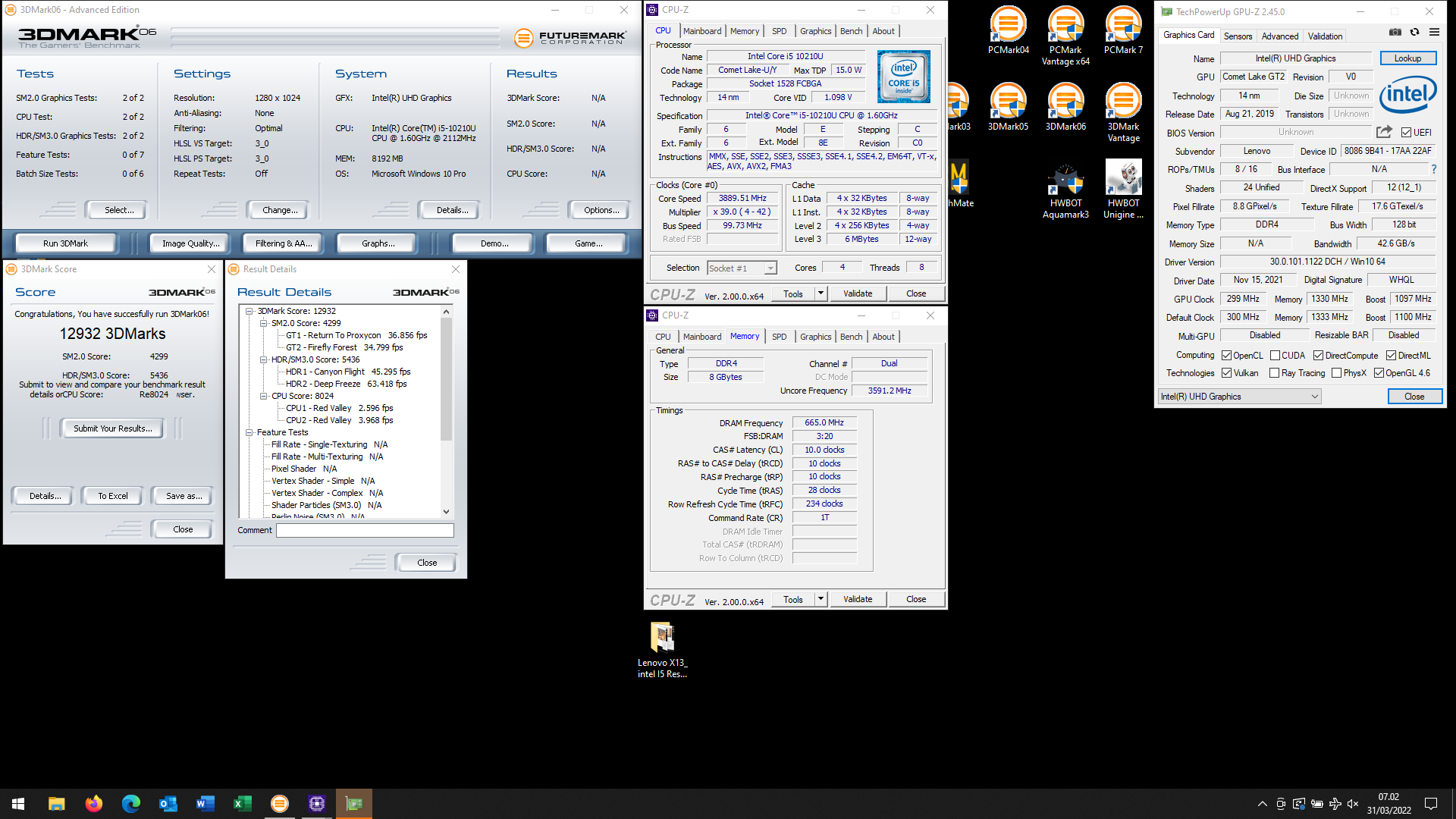Click the muted volume tray icon
Viewport: 1456px width, 819px height.
pyautogui.click(x=1354, y=804)
